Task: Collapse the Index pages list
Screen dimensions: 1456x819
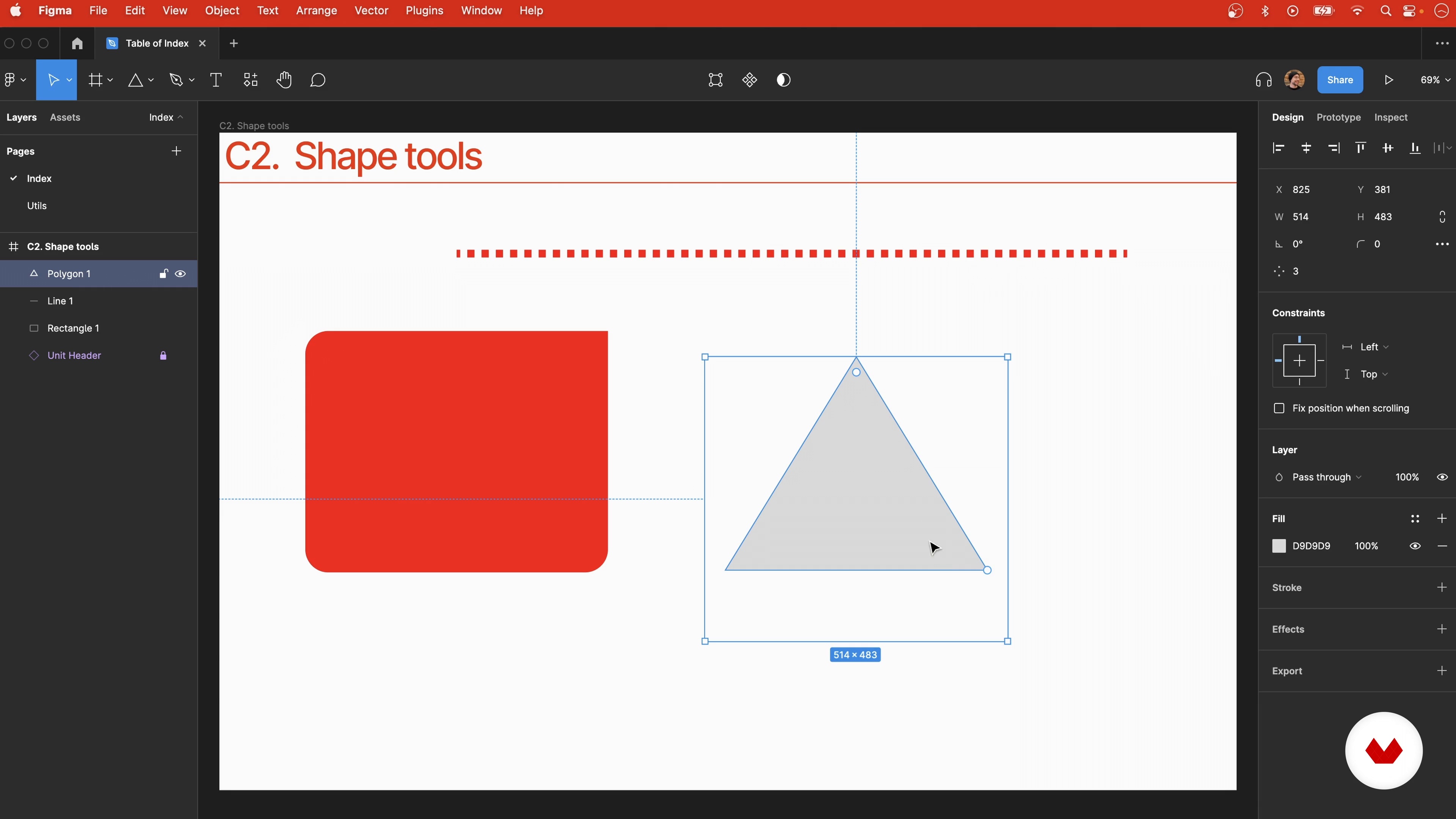Action: (166, 117)
